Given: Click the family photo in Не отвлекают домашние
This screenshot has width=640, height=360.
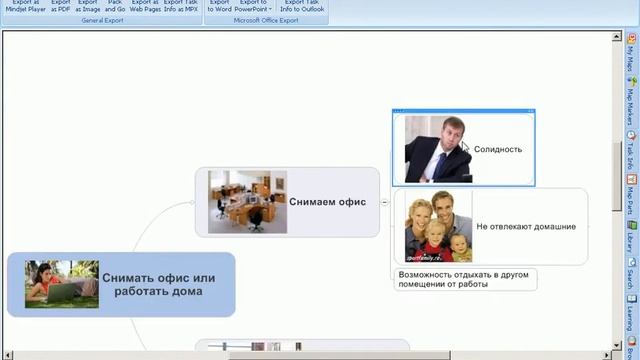Looking at the screenshot, I should [x=438, y=227].
